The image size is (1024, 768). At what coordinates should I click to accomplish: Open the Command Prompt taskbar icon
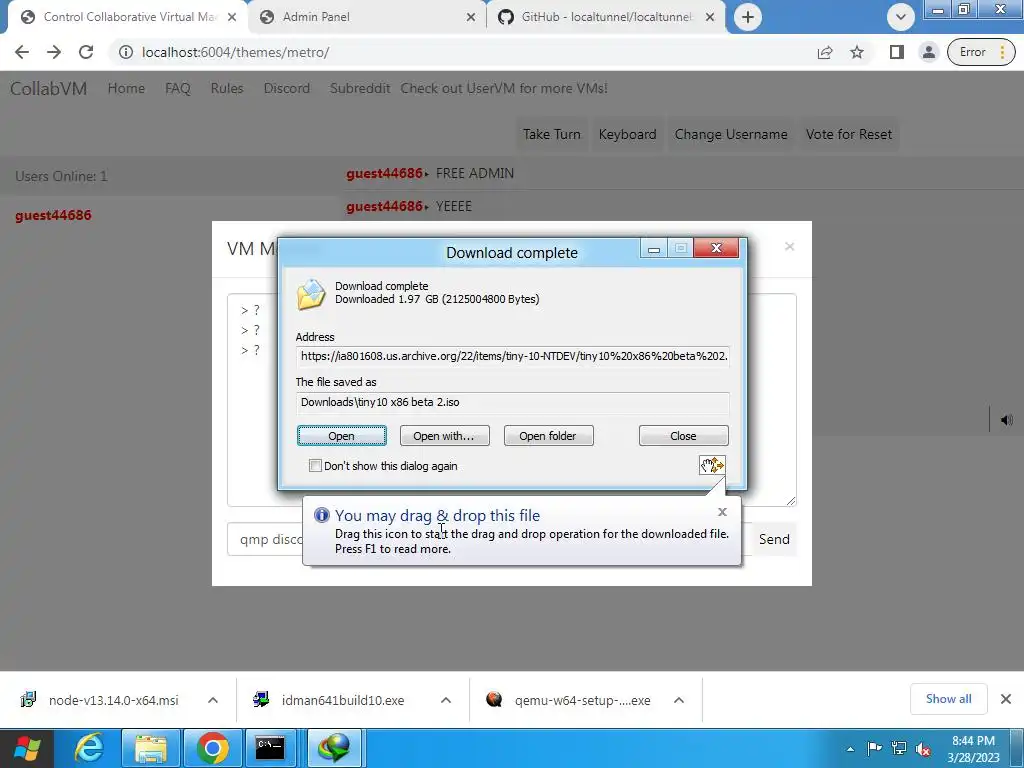pyautogui.click(x=270, y=748)
